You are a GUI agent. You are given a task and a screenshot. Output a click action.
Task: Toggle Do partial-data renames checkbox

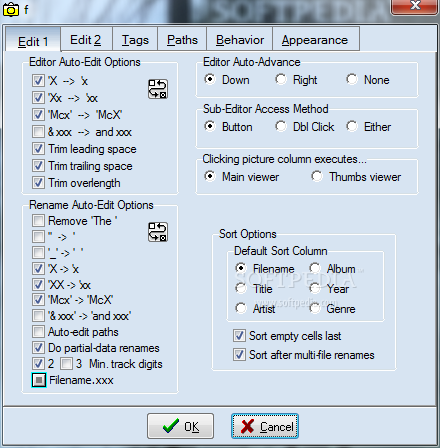click(x=38, y=348)
